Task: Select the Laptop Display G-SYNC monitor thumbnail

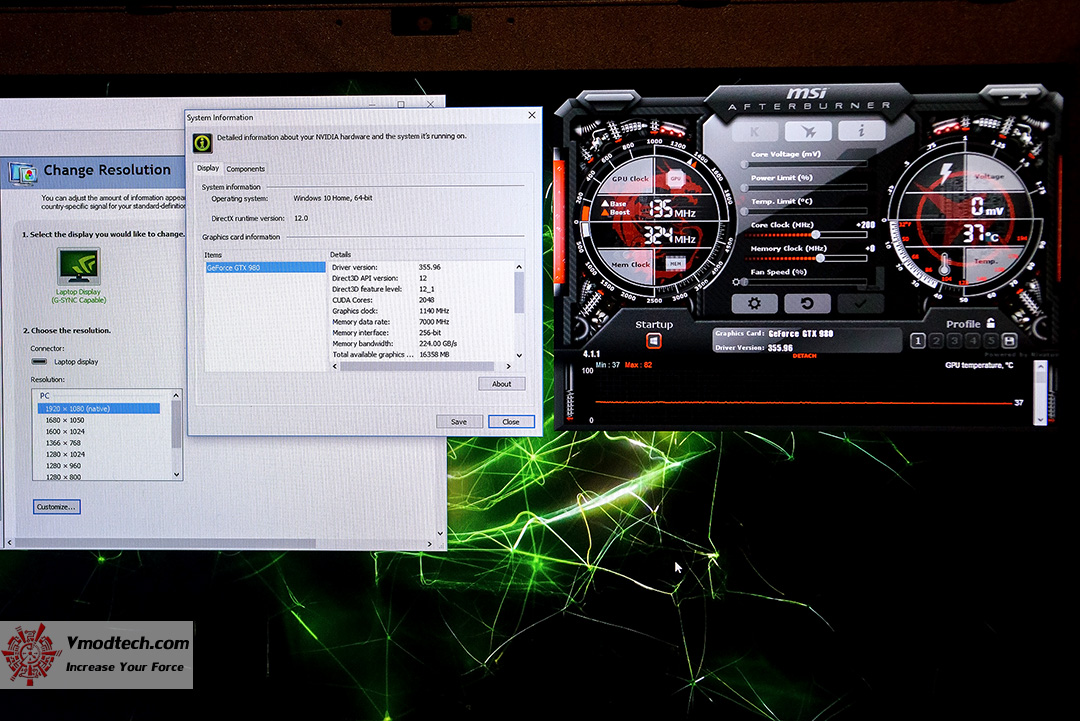Action: tap(79, 267)
